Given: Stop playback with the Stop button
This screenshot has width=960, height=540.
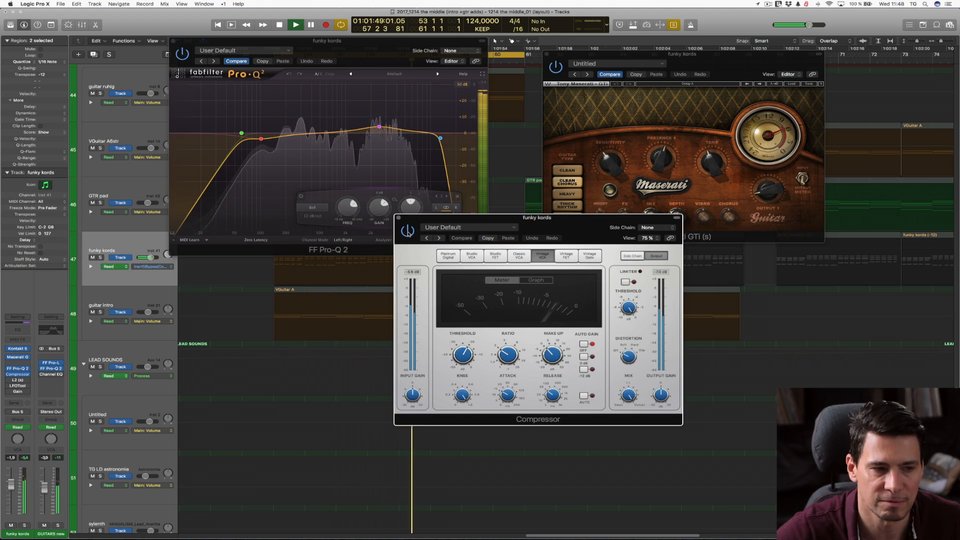Looking at the screenshot, I should [279, 25].
